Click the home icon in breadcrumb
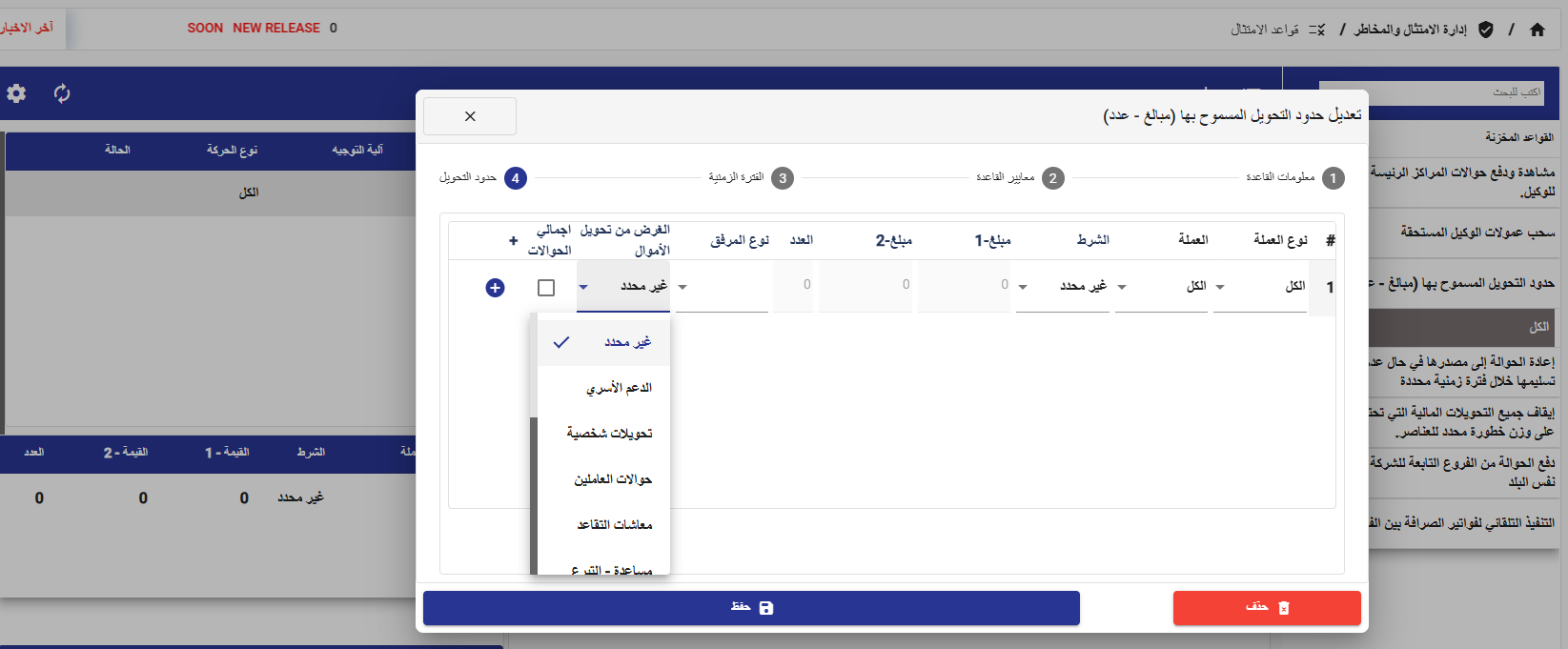Screen dimensions: 1568x649 coord(1537,30)
